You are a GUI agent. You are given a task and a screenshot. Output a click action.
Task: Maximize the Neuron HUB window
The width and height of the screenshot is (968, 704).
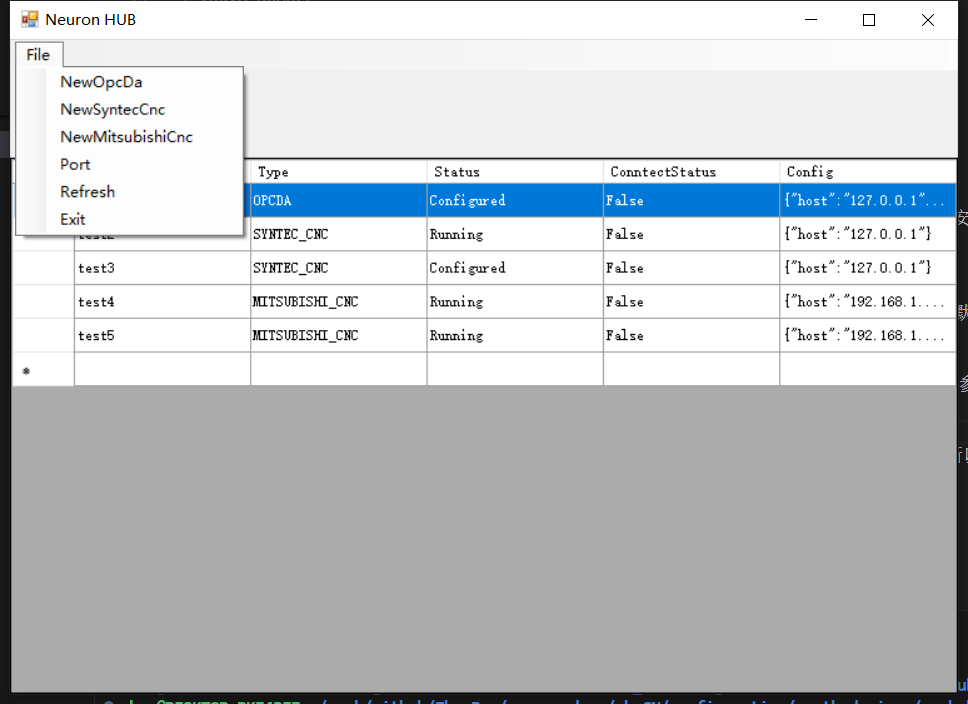click(x=869, y=20)
